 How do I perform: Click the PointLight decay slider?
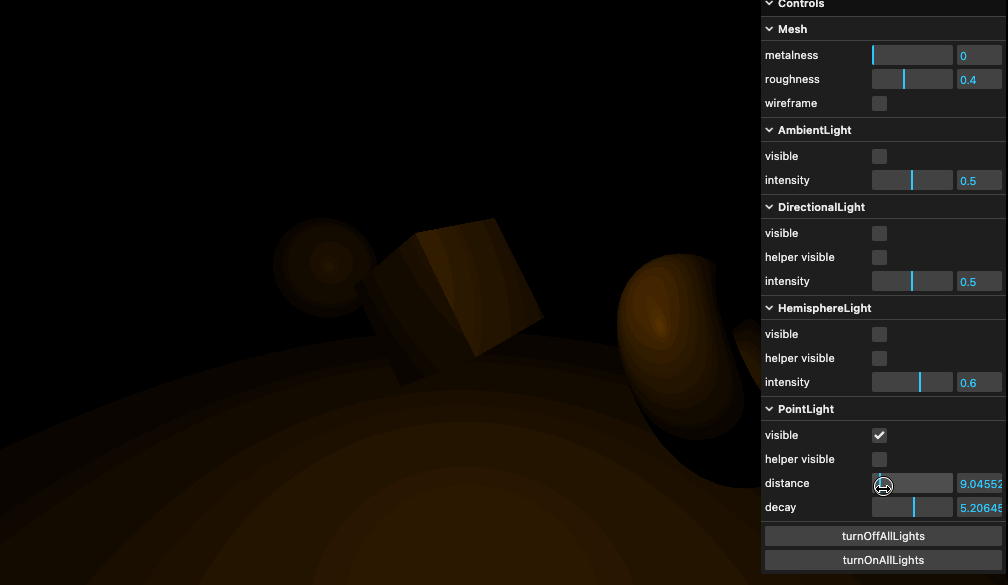coord(911,507)
